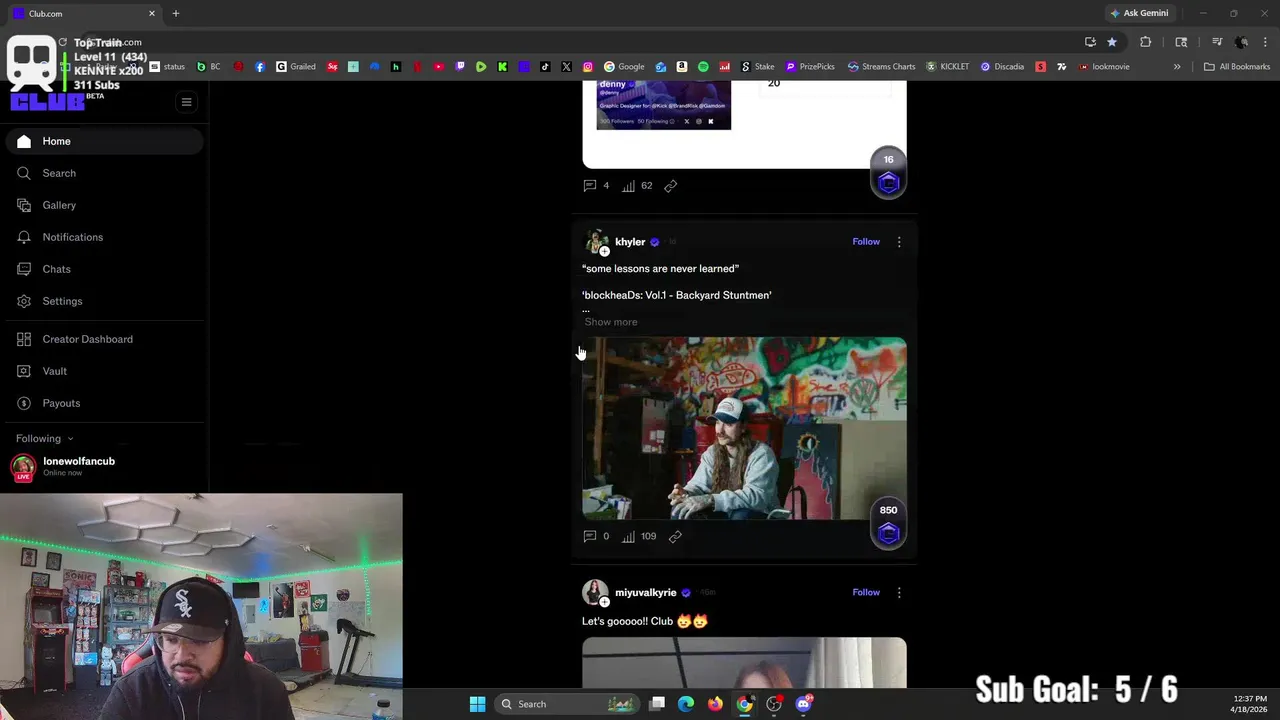Click the comment icon on khyler's post
The height and width of the screenshot is (720, 1280).
590,536
